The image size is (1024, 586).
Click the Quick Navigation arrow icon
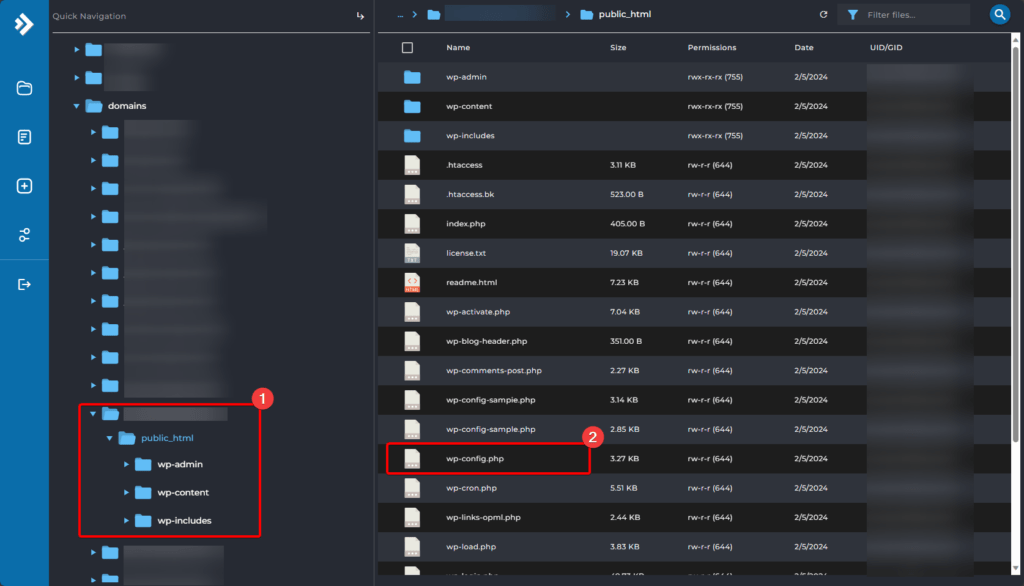(x=360, y=16)
